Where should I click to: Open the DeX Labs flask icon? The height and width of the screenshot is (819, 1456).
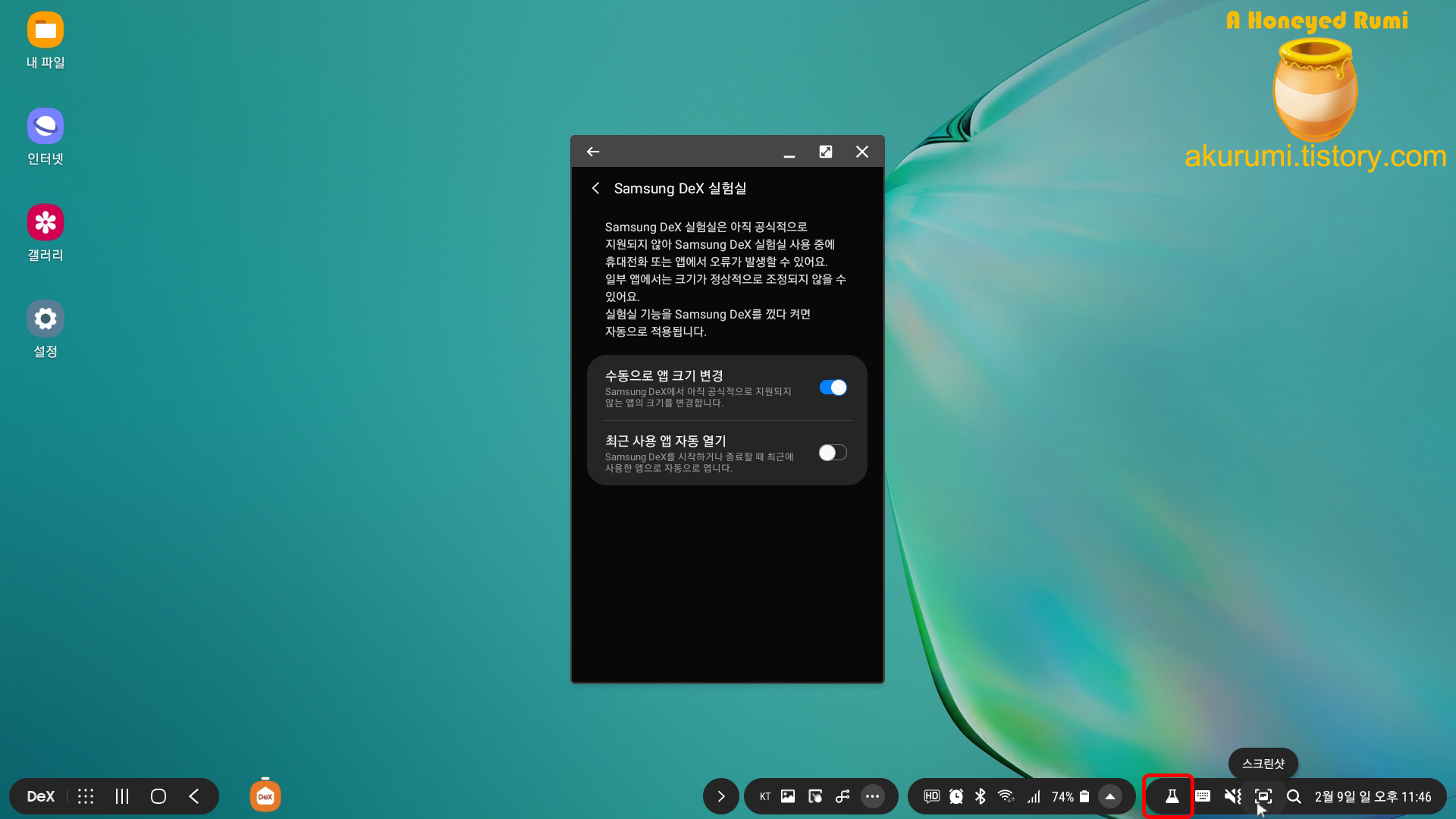1172,796
